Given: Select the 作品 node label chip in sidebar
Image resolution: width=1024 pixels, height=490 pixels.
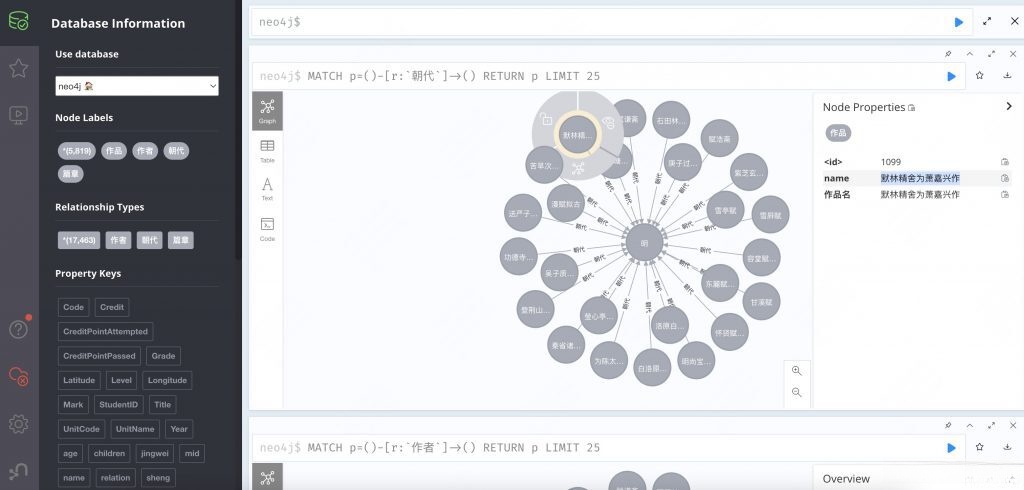Looking at the screenshot, I should tap(114, 151).
